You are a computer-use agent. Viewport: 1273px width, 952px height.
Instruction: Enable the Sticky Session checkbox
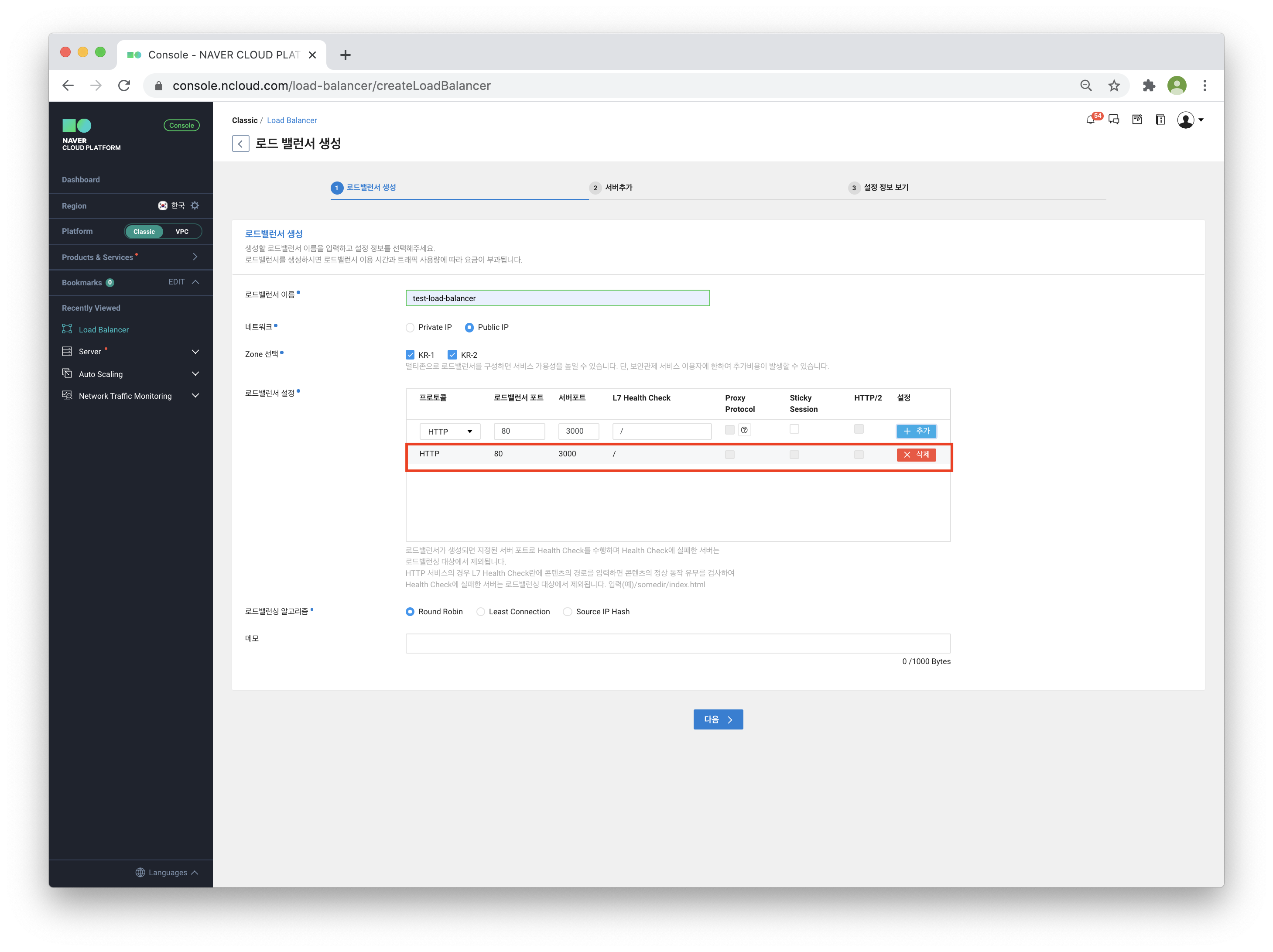pyautogui.click(x=794, y=429)
